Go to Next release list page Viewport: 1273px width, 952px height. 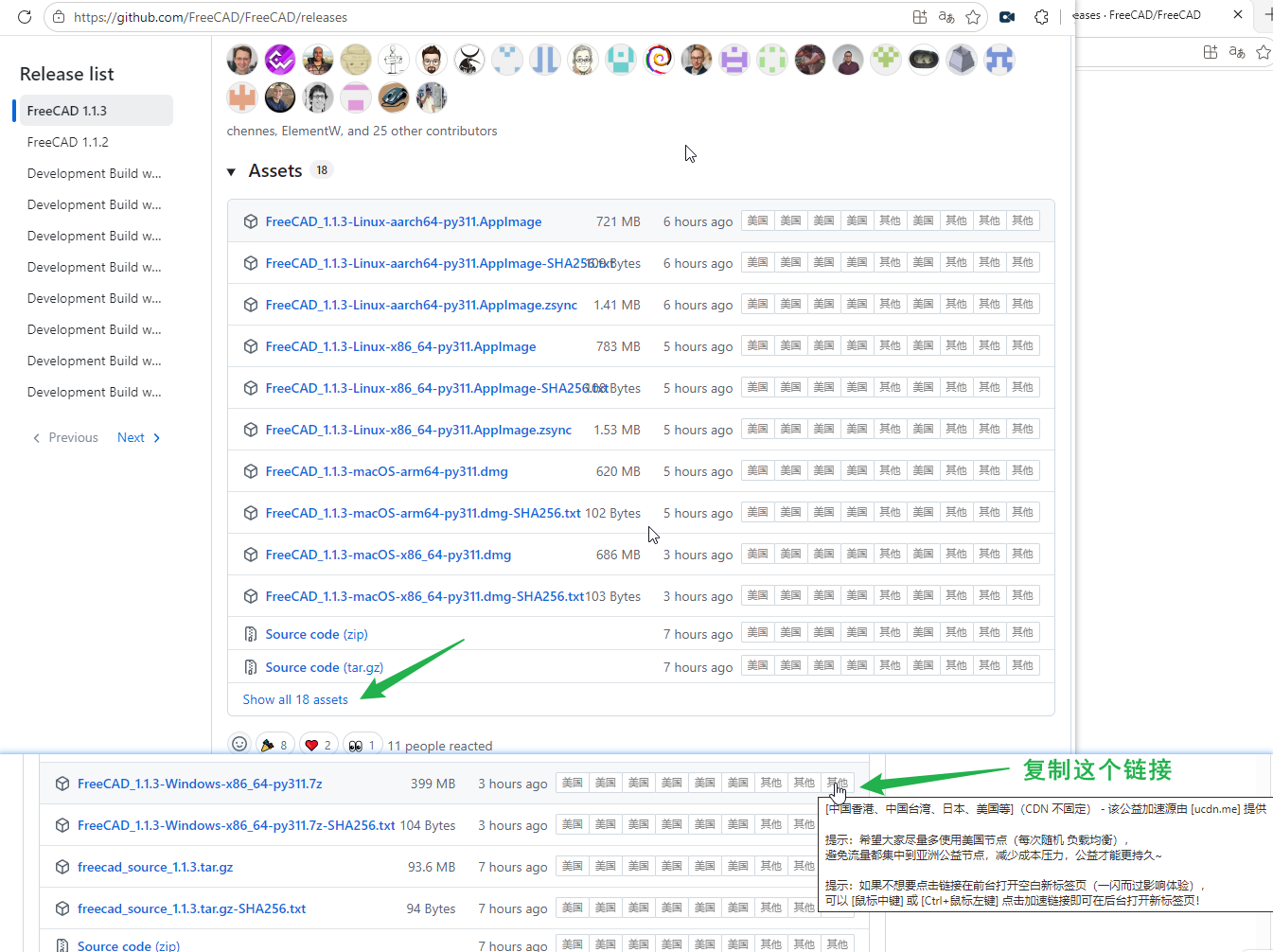click(139, 437)
